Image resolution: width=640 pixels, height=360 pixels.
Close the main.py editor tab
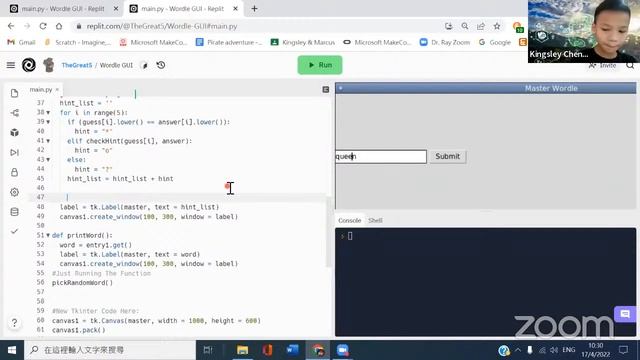pos(57,89)
